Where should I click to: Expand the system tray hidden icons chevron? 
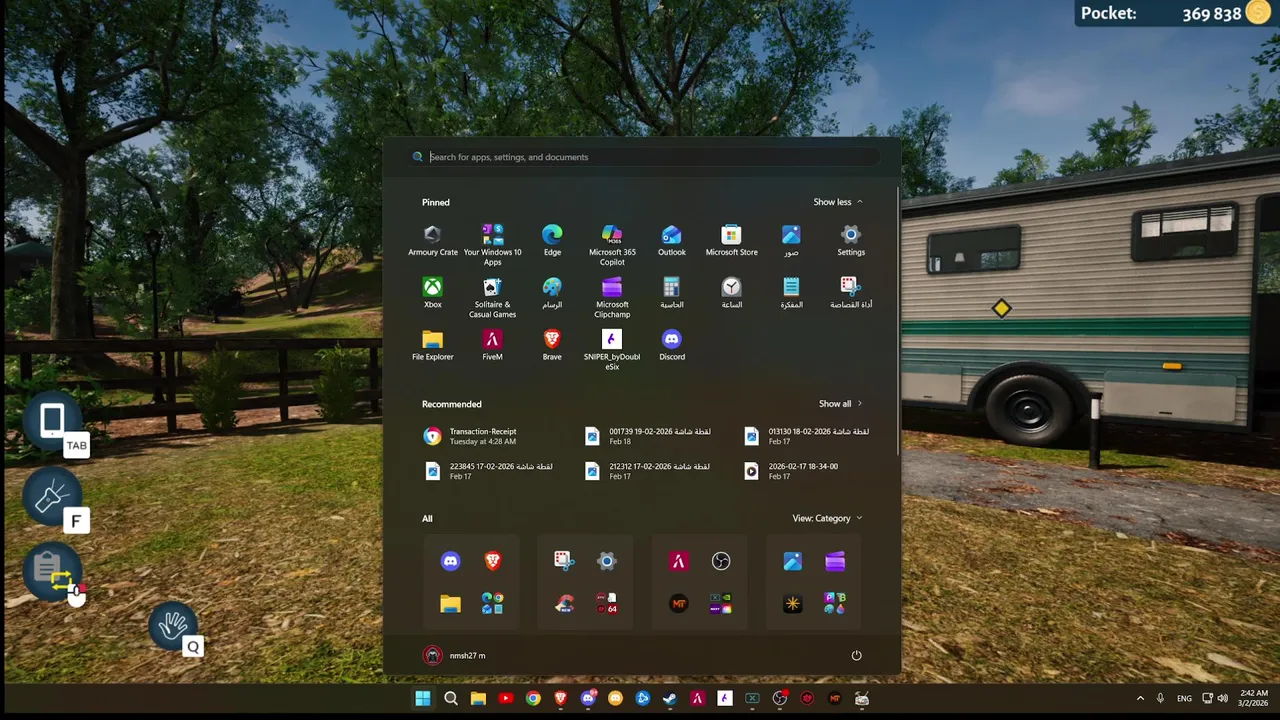pos(1140,698)
